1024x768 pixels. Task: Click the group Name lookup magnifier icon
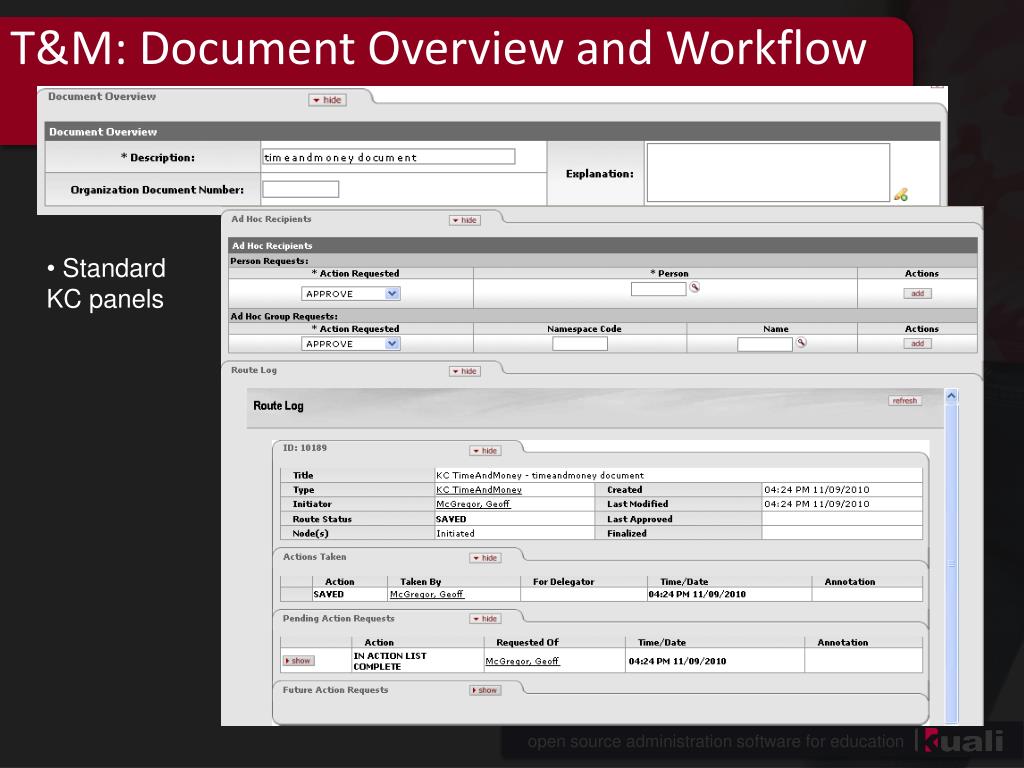click(801, 342)
